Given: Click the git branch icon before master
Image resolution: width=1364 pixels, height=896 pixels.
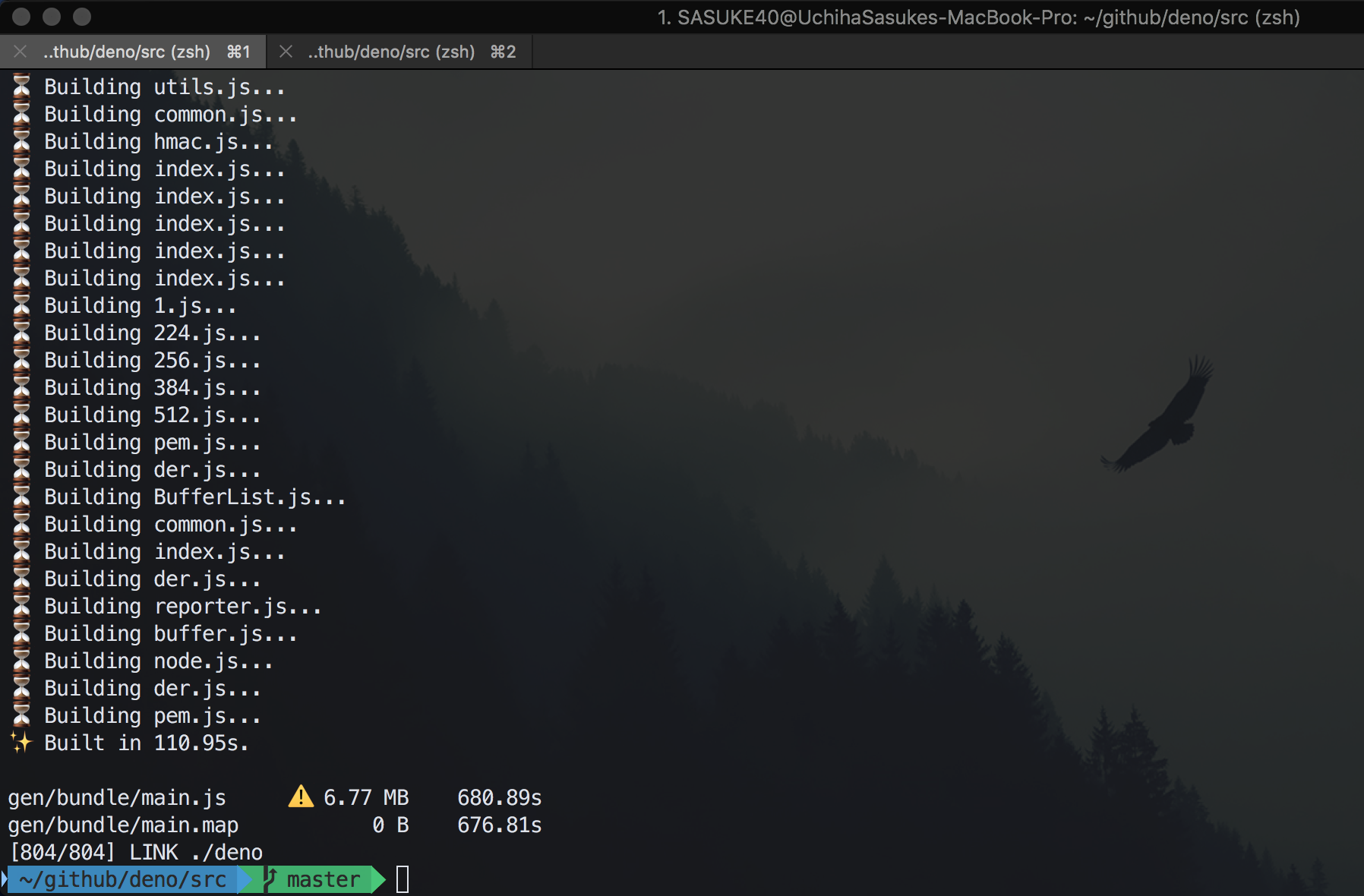Looking at the screenshot, I should 270,879.
